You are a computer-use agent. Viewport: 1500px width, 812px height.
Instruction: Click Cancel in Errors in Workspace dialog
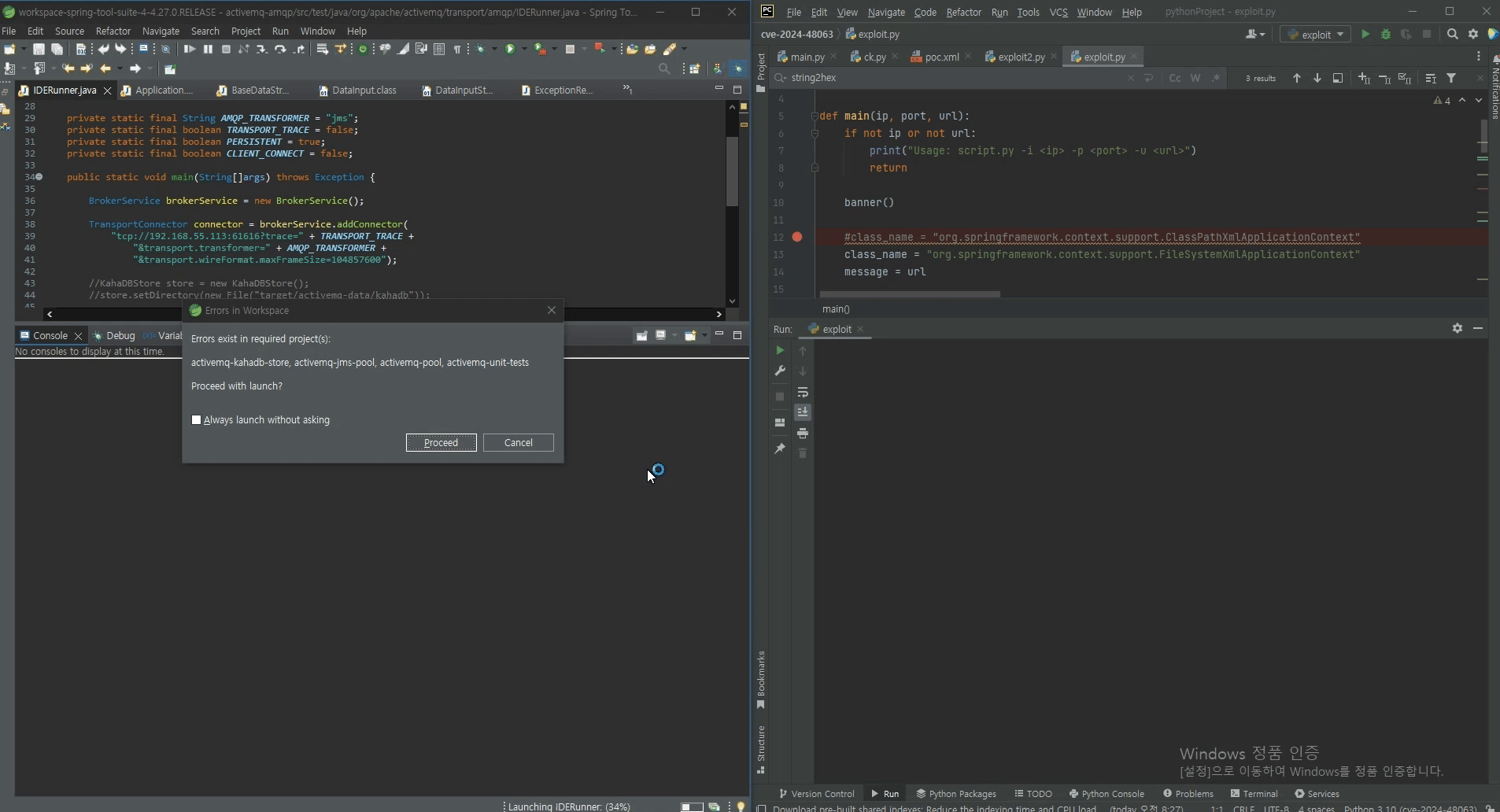pyautogui.click(x=518, y=442)
